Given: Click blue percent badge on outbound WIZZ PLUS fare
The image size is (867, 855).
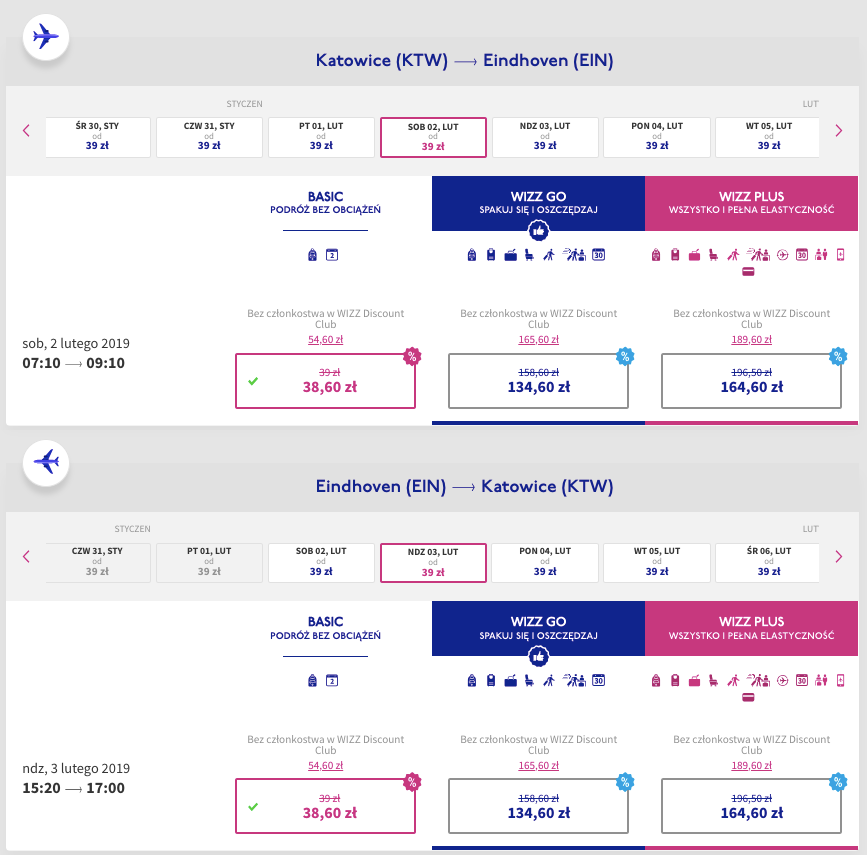Looking at the screenshot, I should (838, 356).
